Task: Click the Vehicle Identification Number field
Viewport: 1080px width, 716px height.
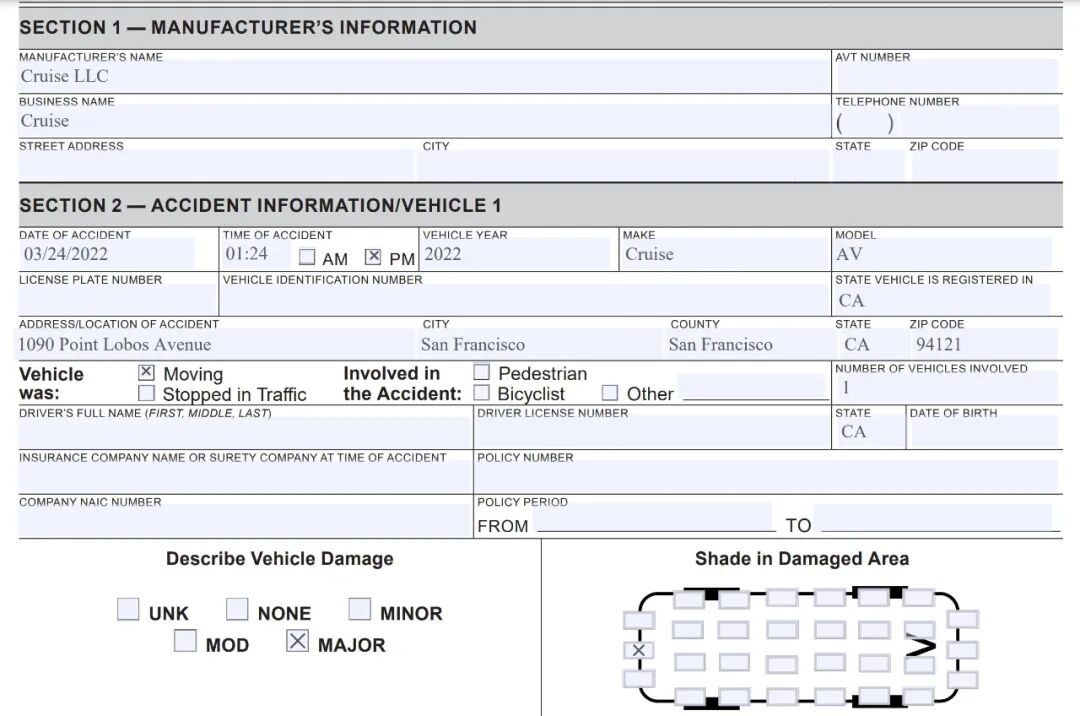Action: pyautogui.click(x=525, y=300)
